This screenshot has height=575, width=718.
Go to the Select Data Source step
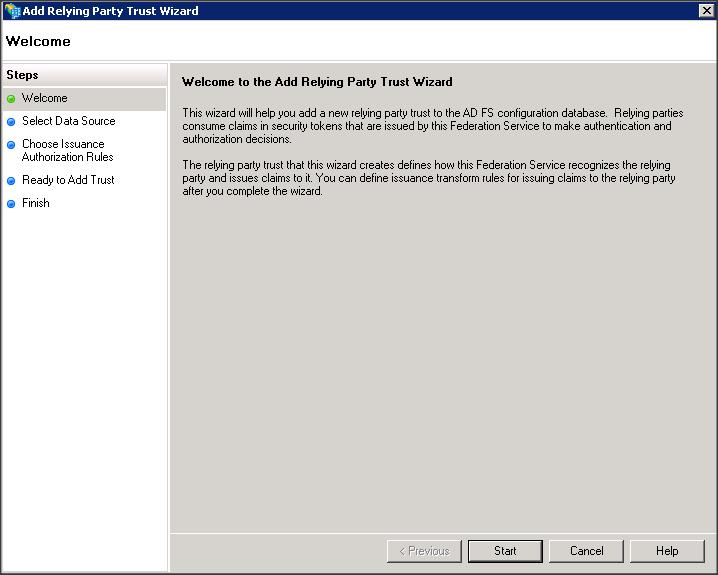pos(68,121)
